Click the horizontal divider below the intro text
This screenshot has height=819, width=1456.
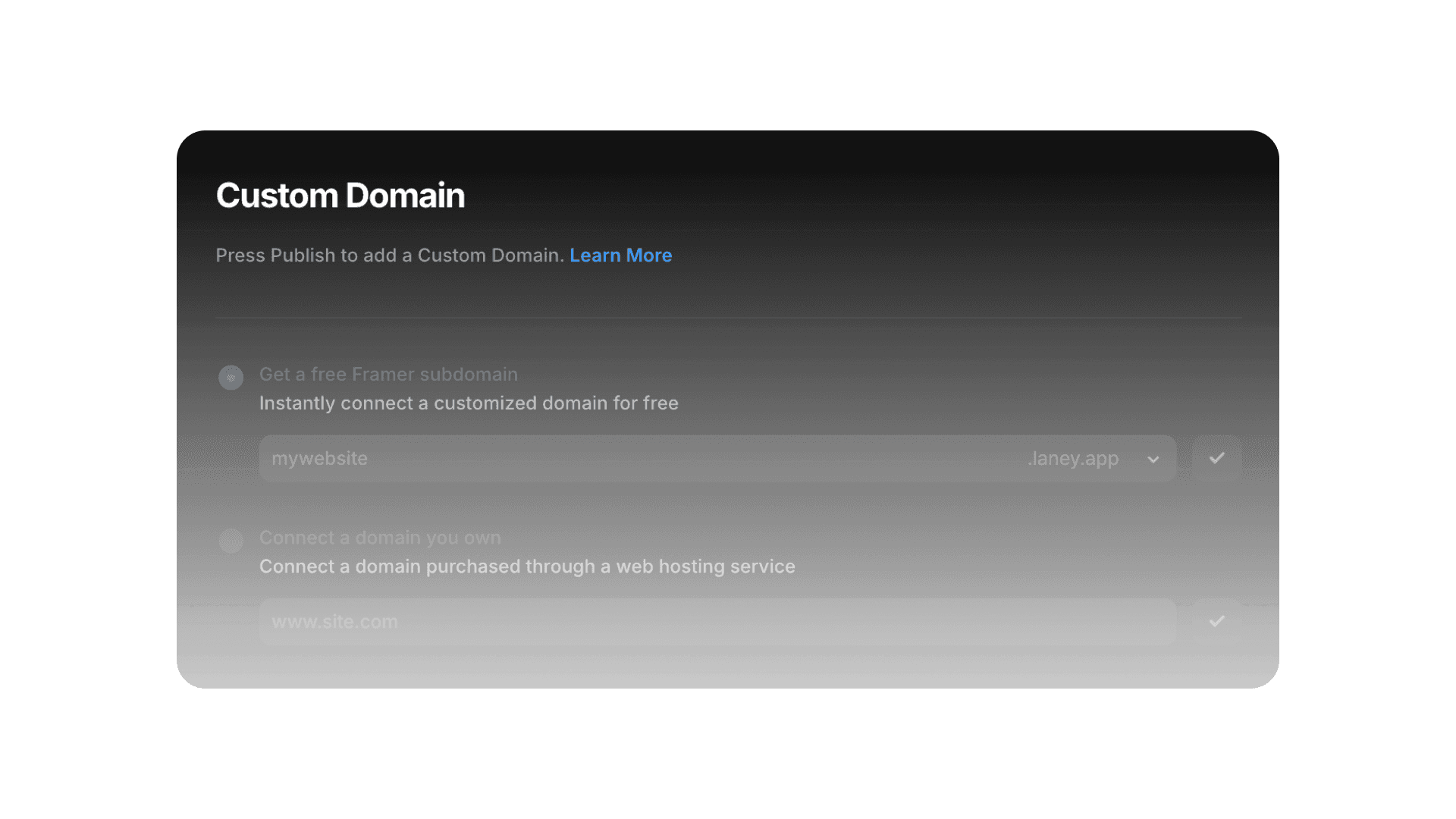[728, 318]
